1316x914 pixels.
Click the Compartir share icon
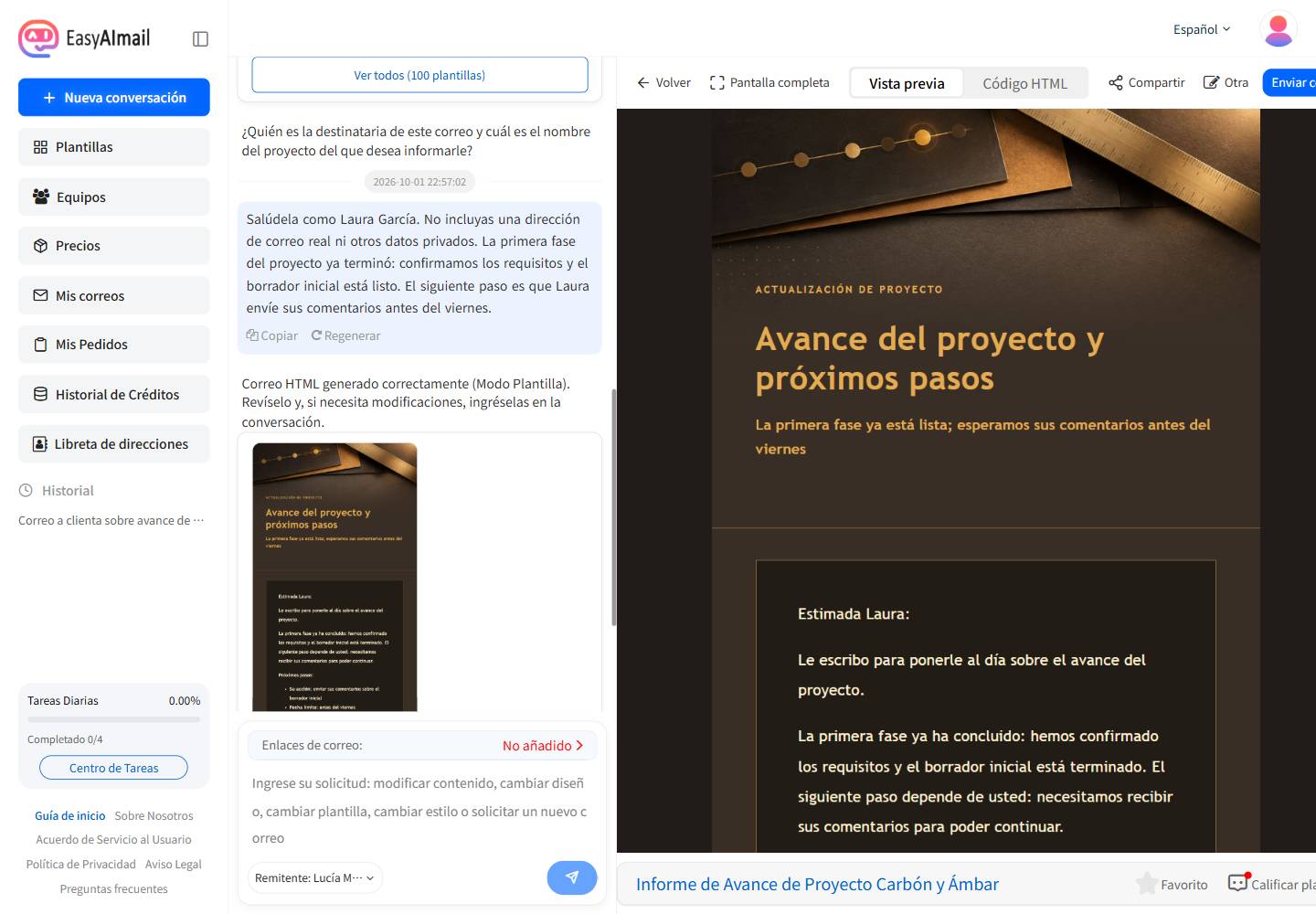pyautogui.click(x=1115, y=83)
